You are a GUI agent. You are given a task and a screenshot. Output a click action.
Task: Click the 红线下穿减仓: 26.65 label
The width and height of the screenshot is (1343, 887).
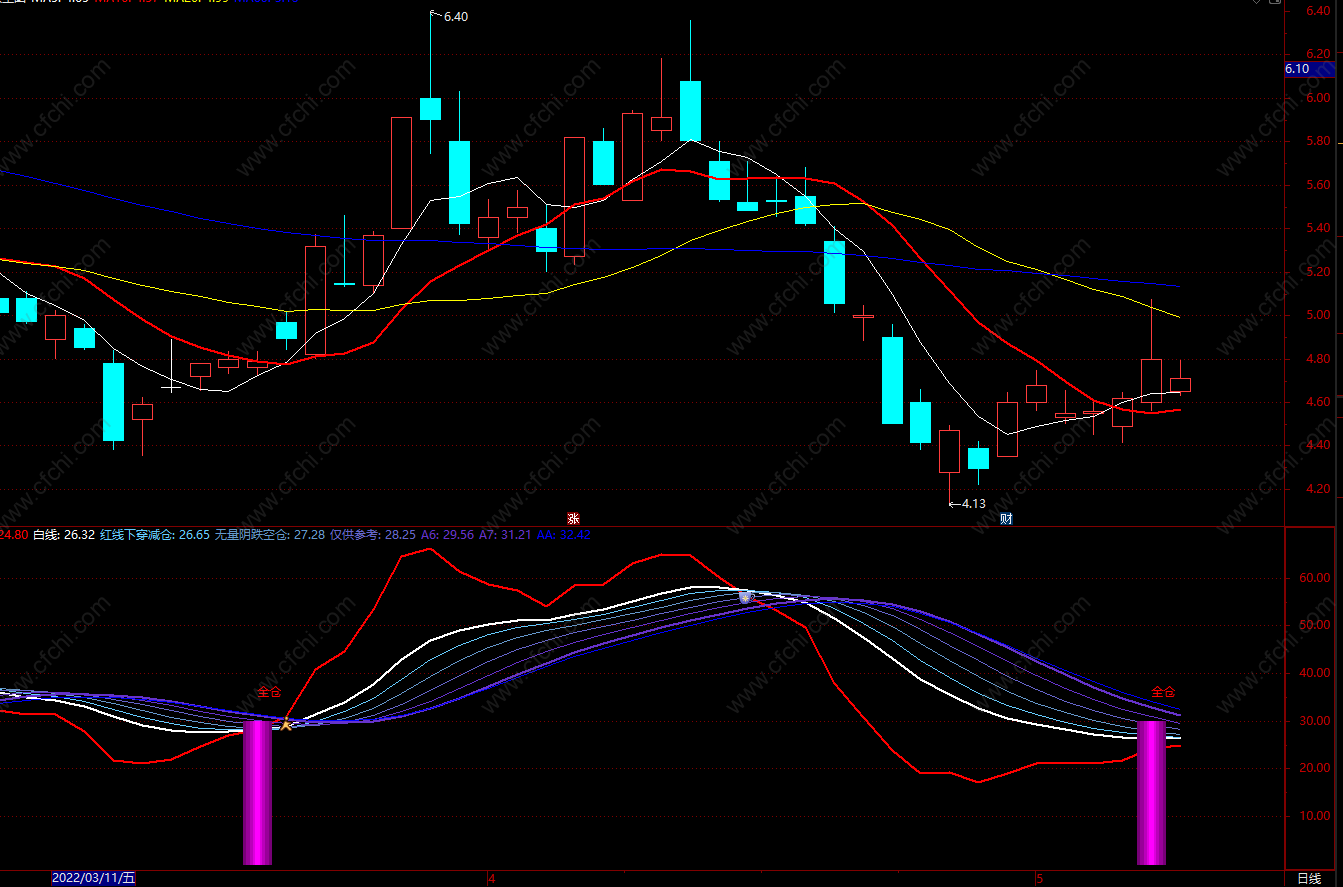coord(155,535)
